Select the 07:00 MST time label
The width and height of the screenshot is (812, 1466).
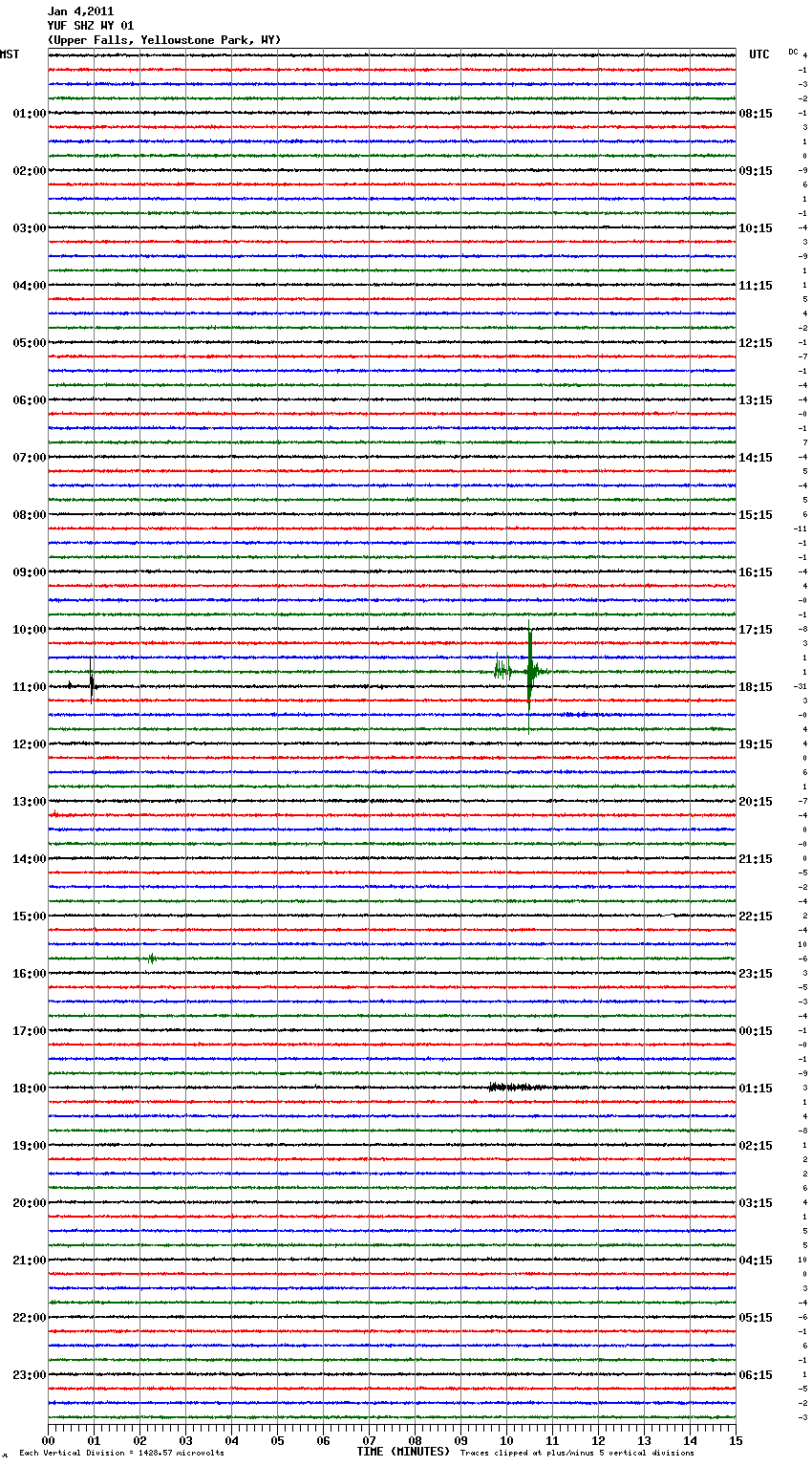pos(30,458)
